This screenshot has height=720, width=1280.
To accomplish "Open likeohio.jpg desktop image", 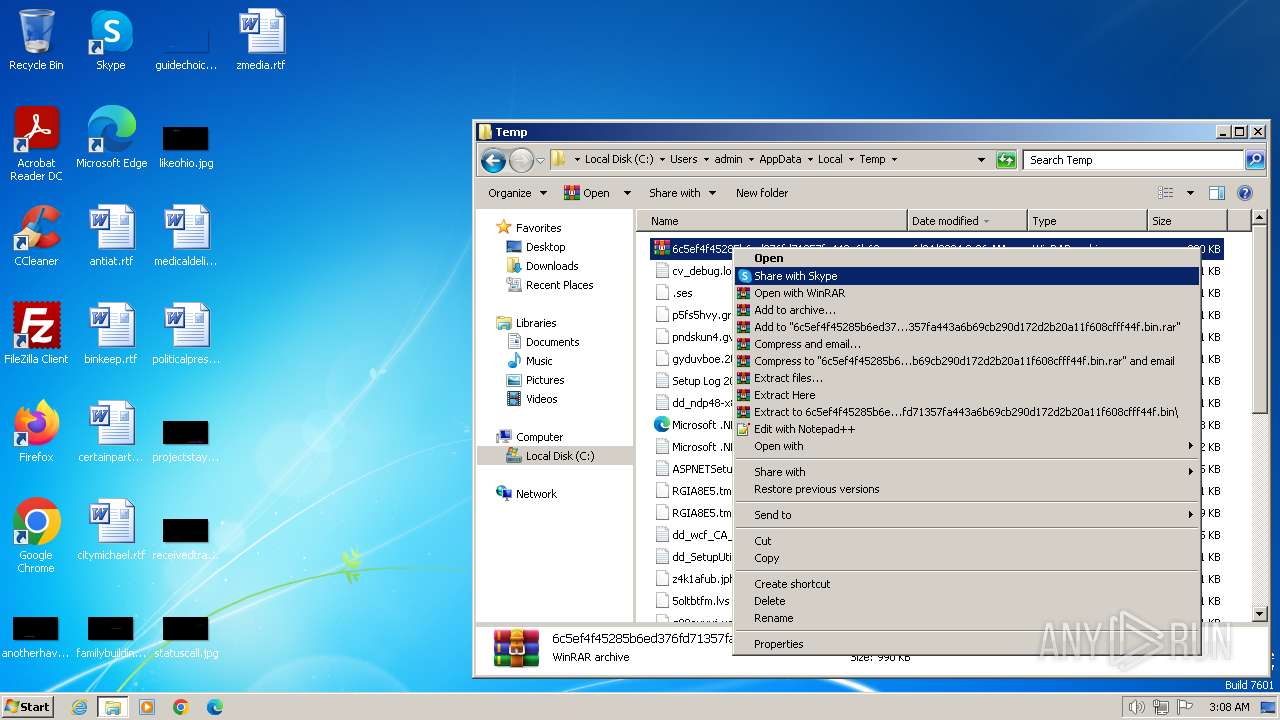I will (186, 145).
